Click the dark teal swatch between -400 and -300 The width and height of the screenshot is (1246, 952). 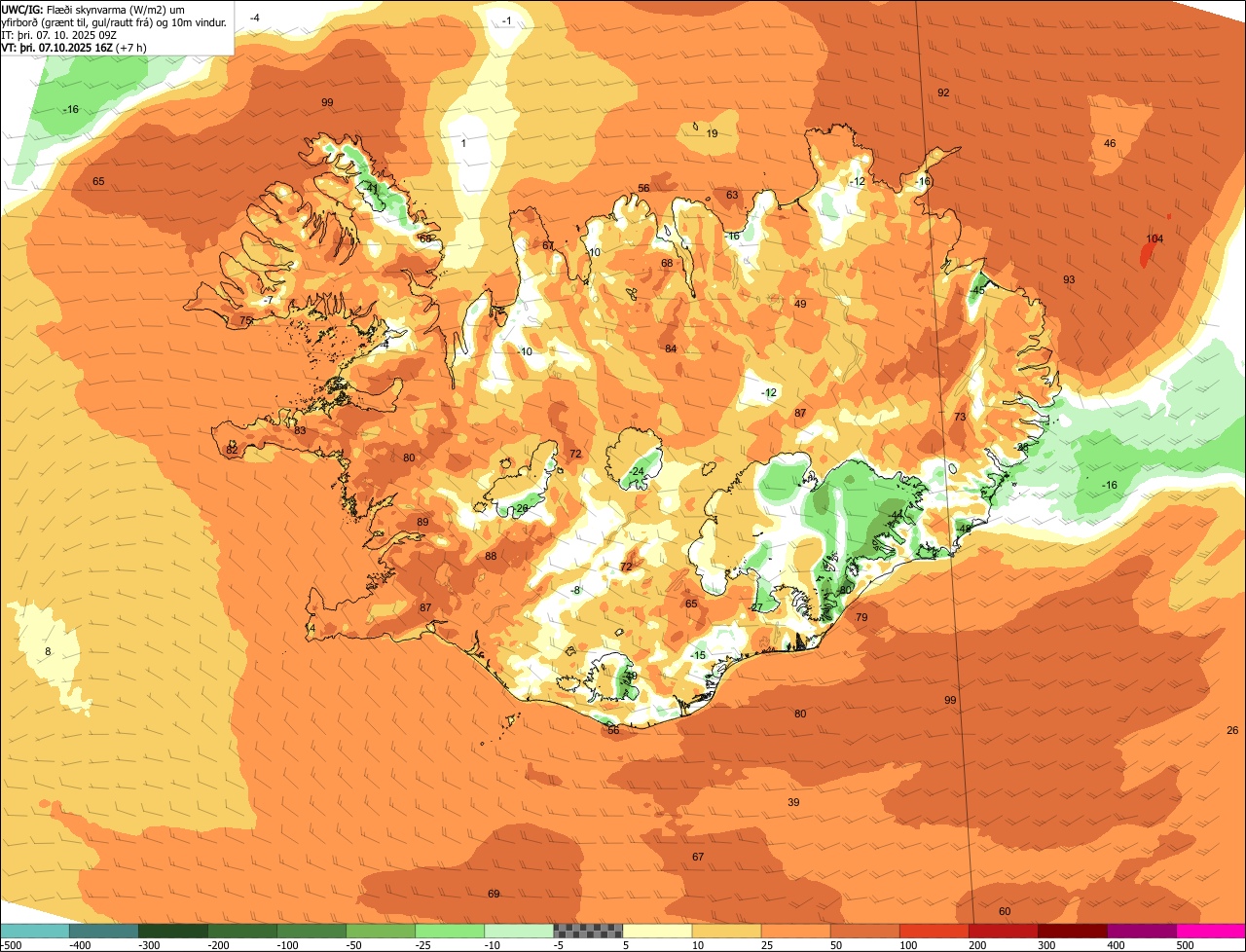pyautogui.click(x=103, y=931)
